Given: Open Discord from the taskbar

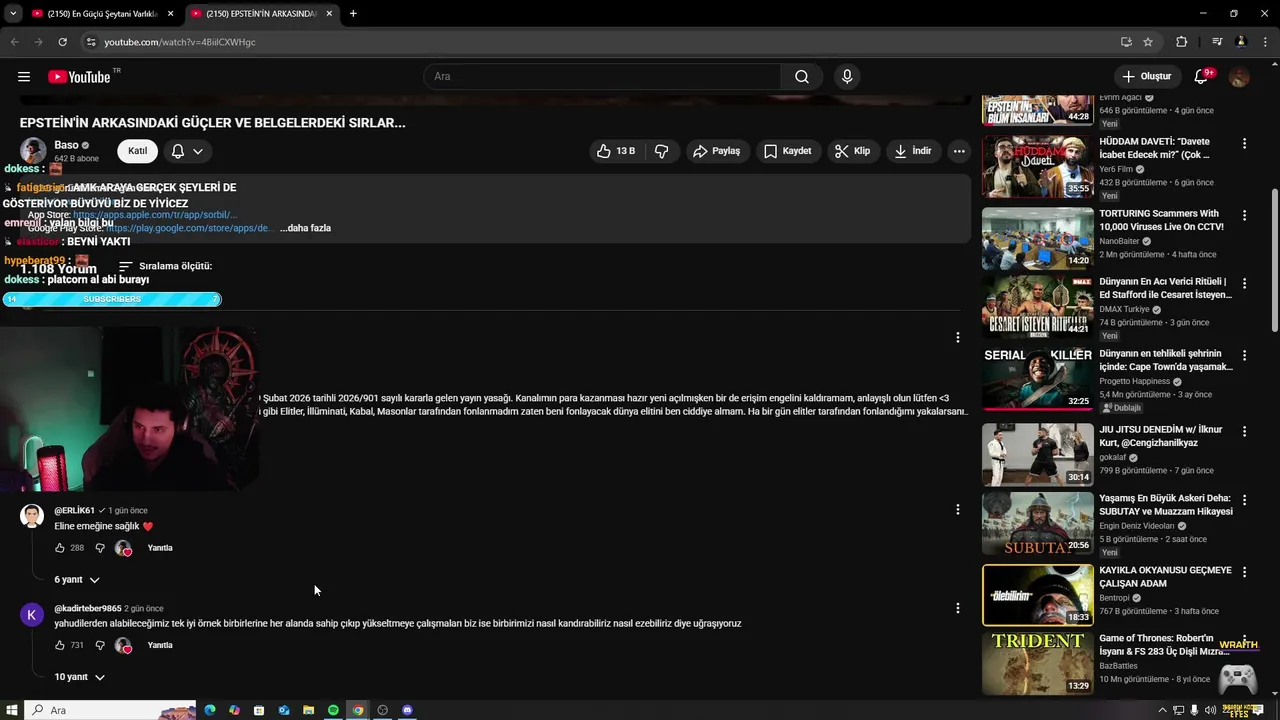Looking at the screenshot, I should [x=407, y=710].
